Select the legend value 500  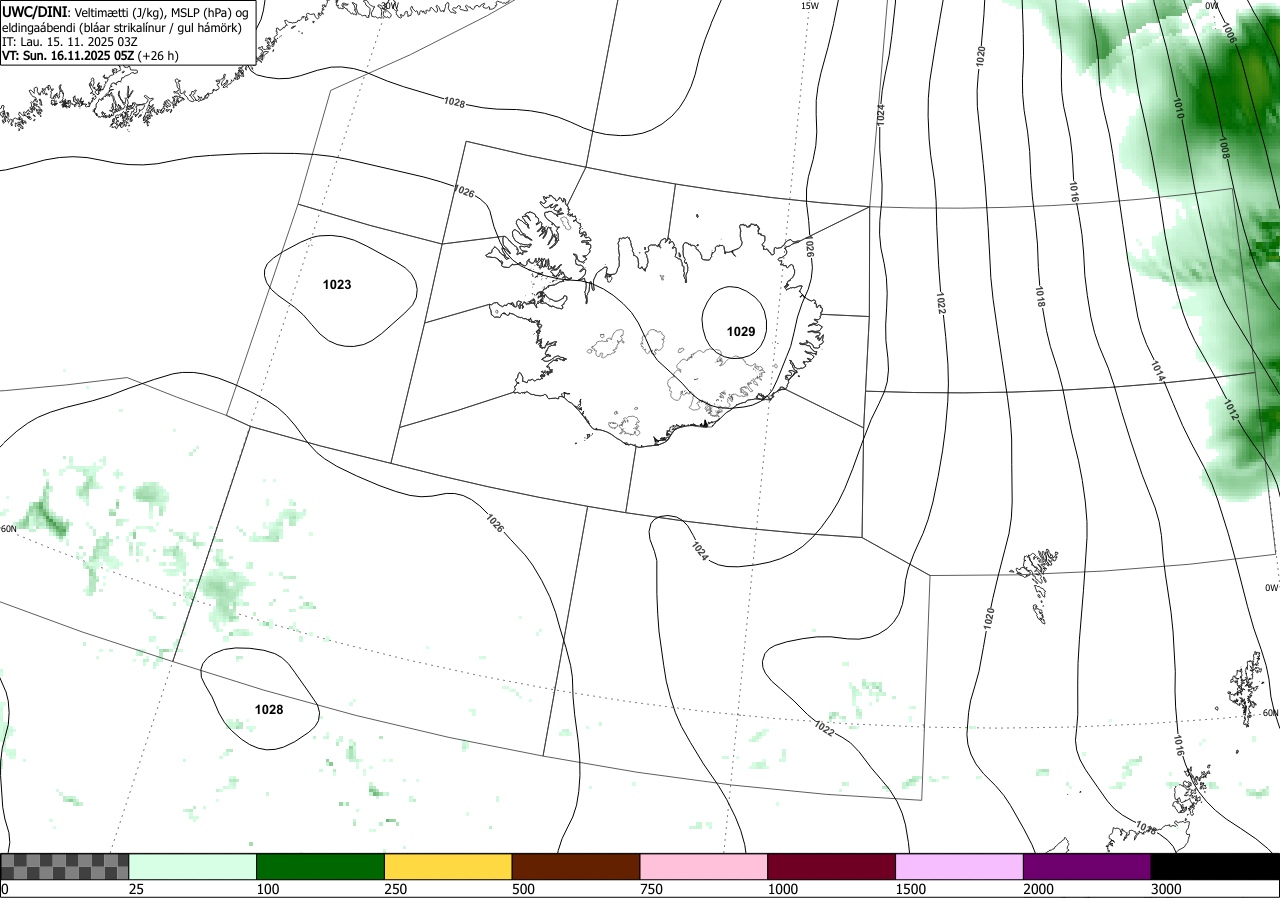pos(523,889)
